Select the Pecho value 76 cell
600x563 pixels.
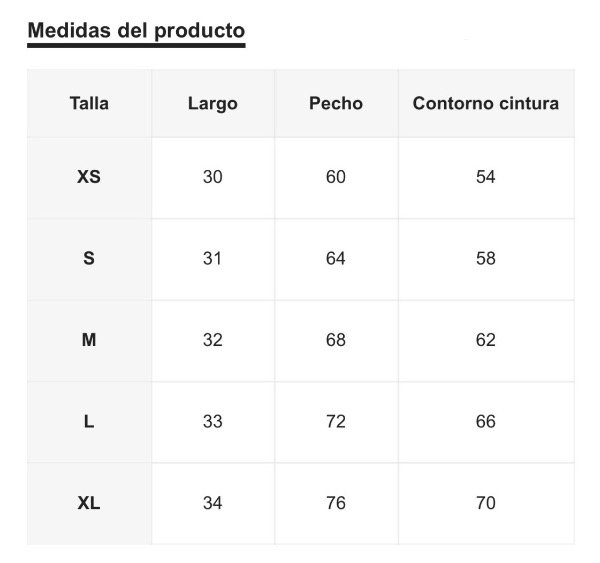coord(336,503)
